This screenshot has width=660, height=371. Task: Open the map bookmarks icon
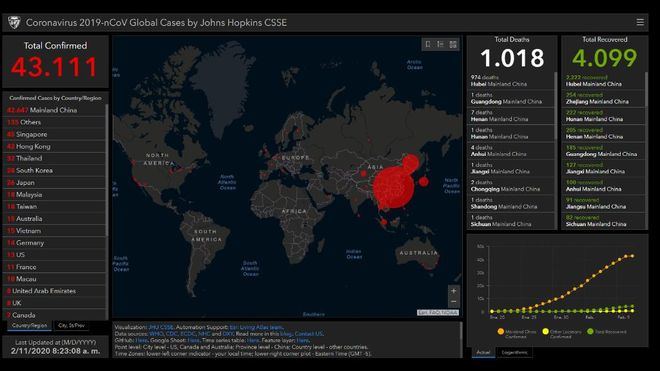tap(428, 44)
